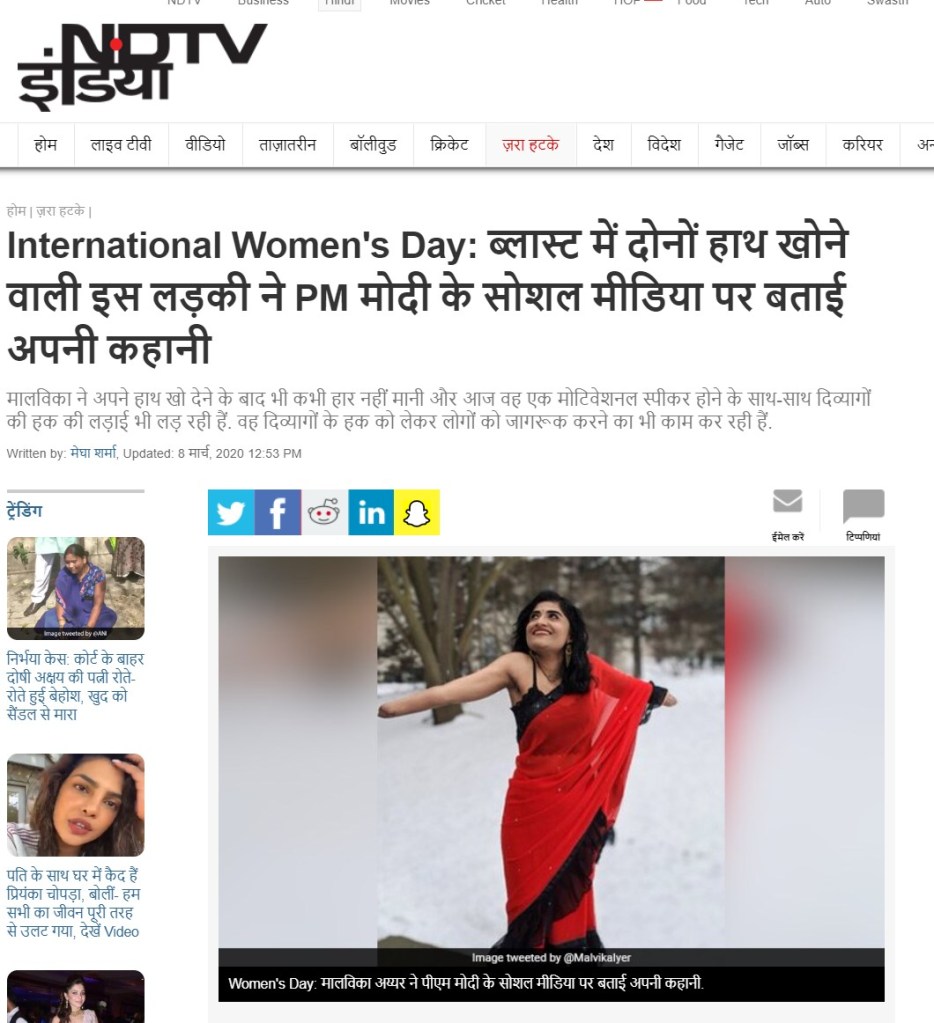The width and height of the screenshot is (934, 1023).
Task: Email this article envelope icon
Action: pyautogui.click(x=788, y=501)
